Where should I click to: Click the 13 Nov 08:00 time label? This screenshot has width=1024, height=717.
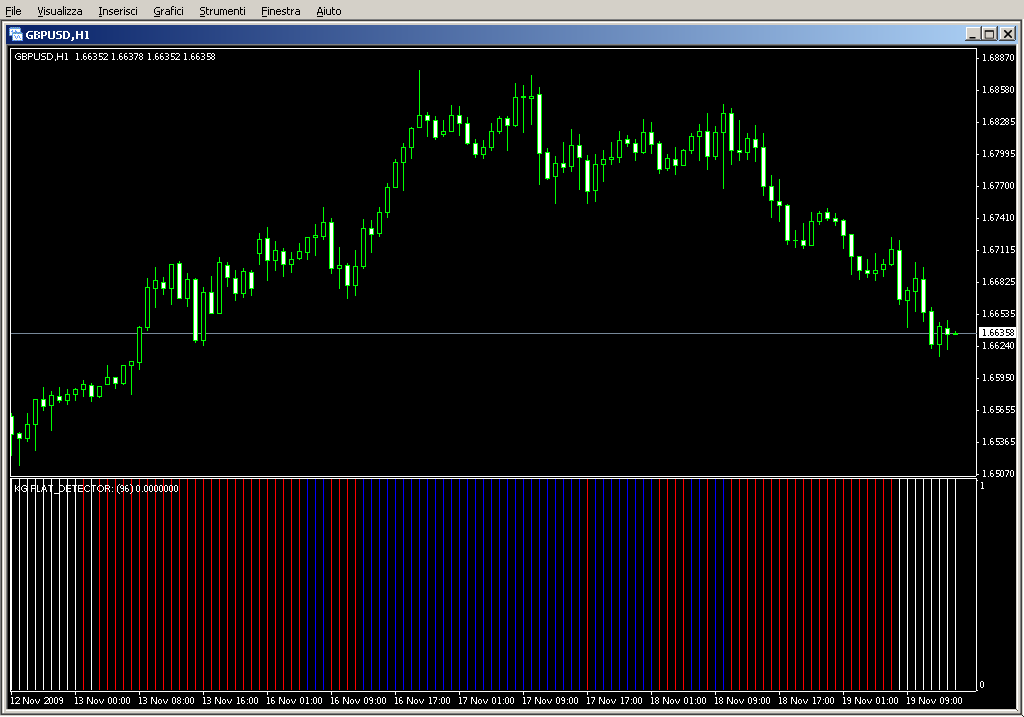166,701
